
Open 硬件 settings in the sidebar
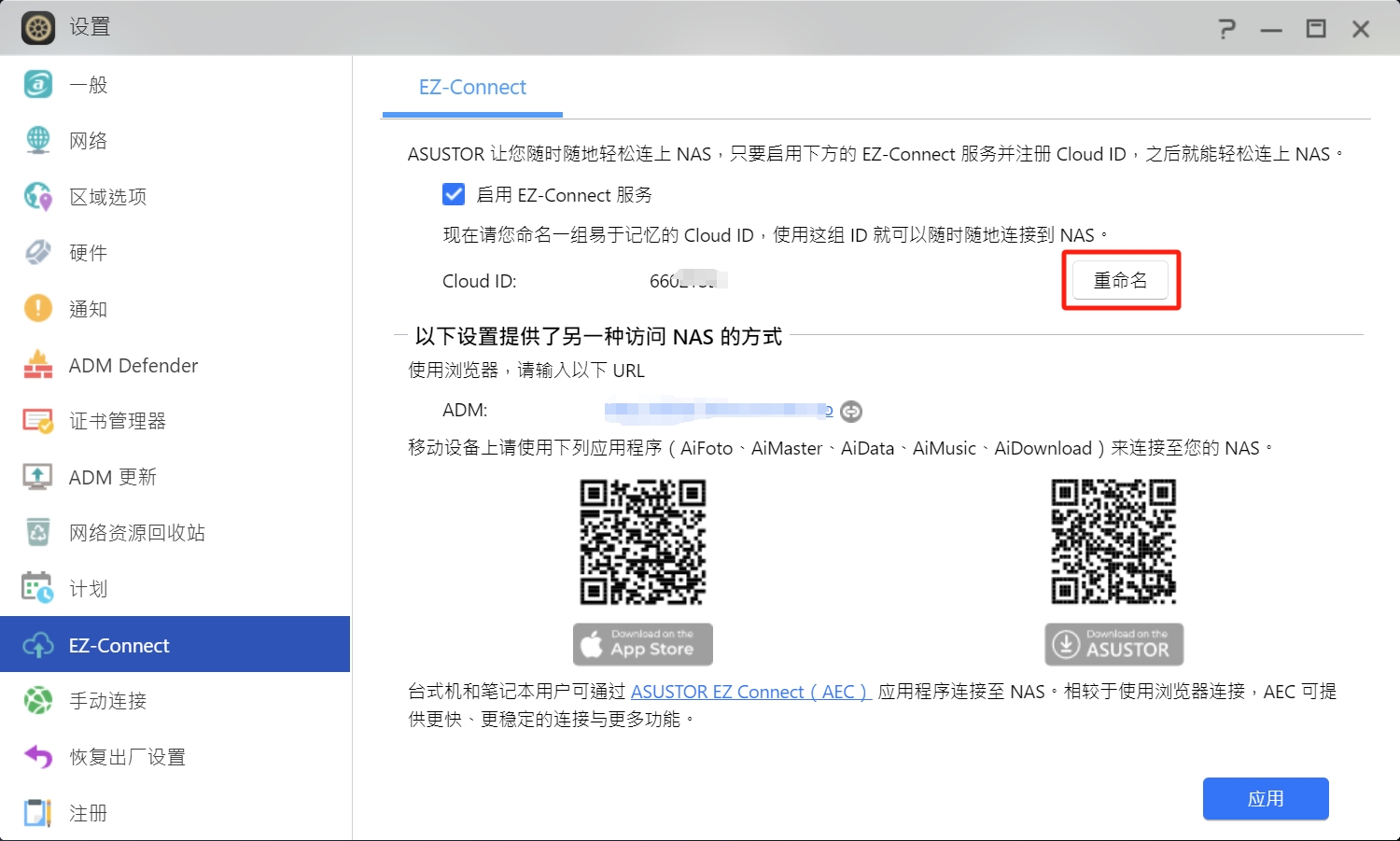click(175, 253)
